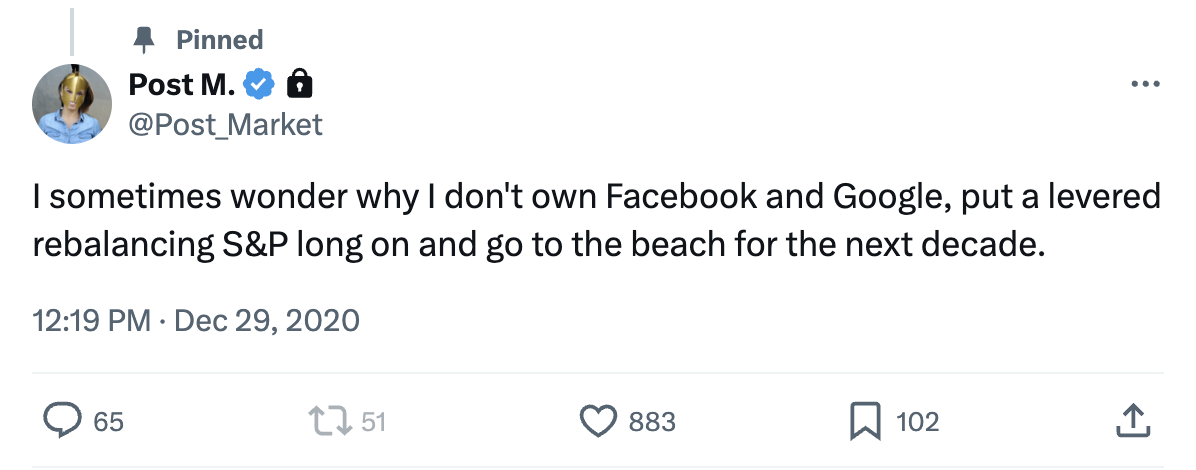Click the reply count of 65
Viewport: 1196px width, 470px height.
coord(109,422)
